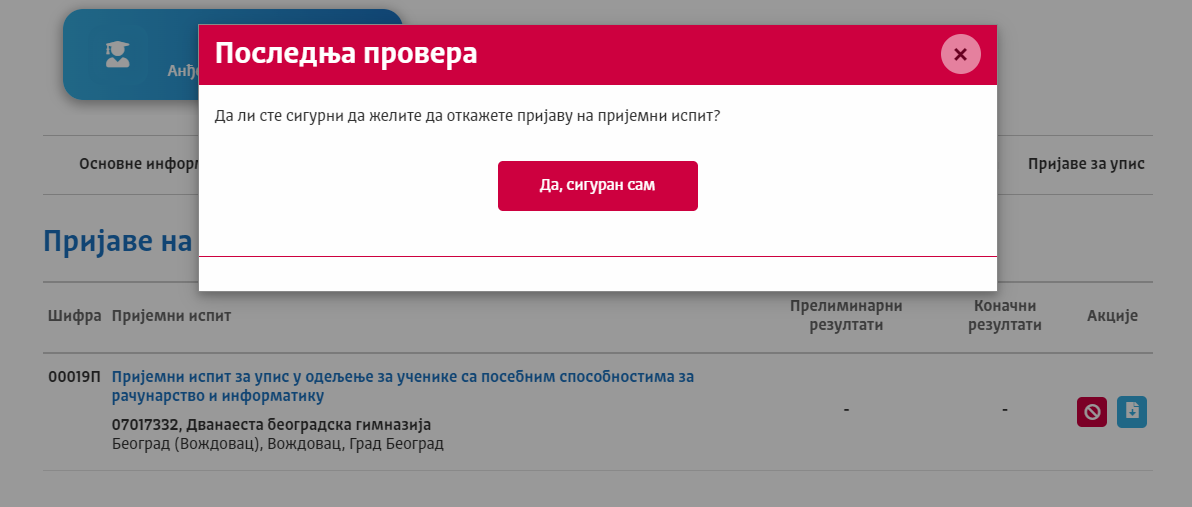Confirm with Да, сигуран сам button

click(597, 186)
